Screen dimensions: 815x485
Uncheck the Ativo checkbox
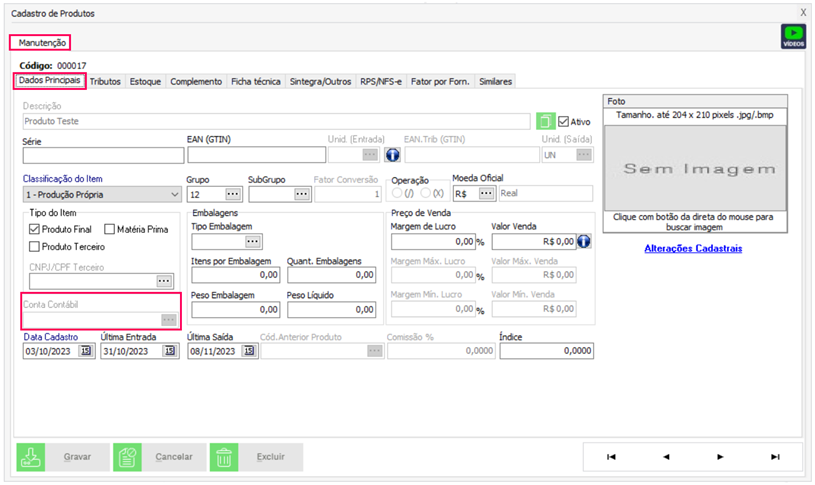pyautogui.click(x=563, y=121)
